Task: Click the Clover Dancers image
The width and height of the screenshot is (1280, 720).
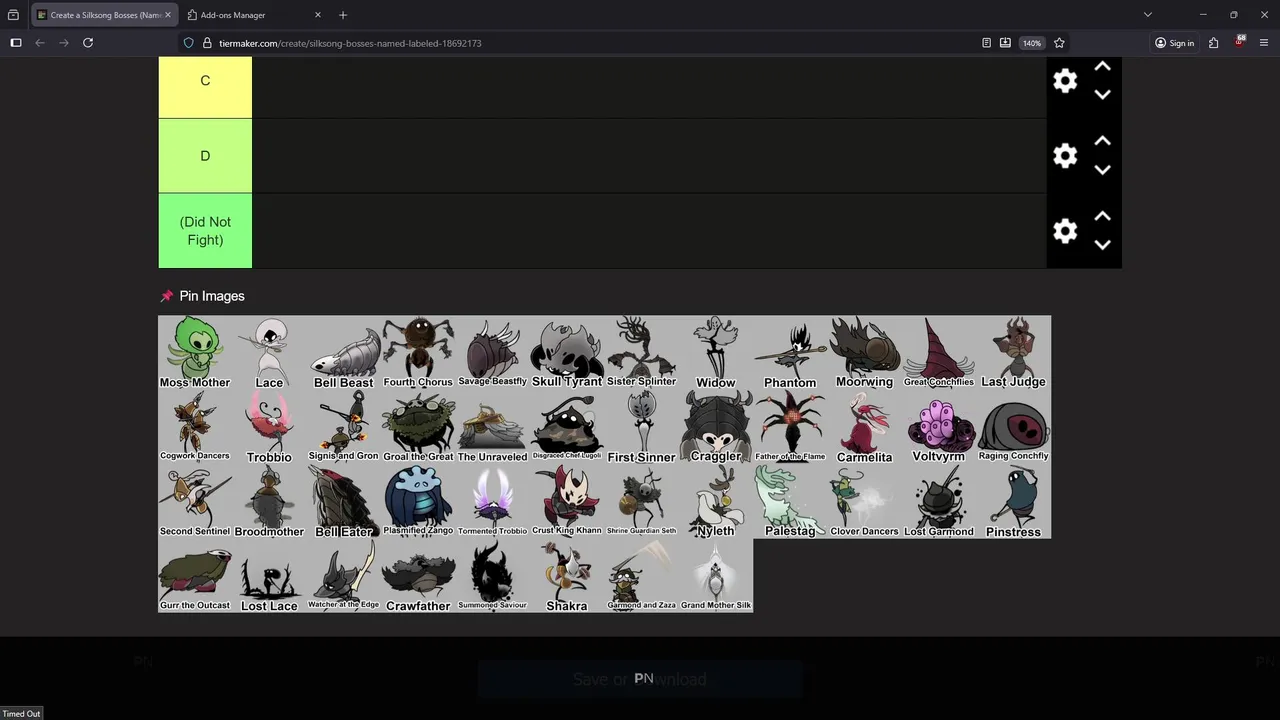Action: click(x=864, y=502)
